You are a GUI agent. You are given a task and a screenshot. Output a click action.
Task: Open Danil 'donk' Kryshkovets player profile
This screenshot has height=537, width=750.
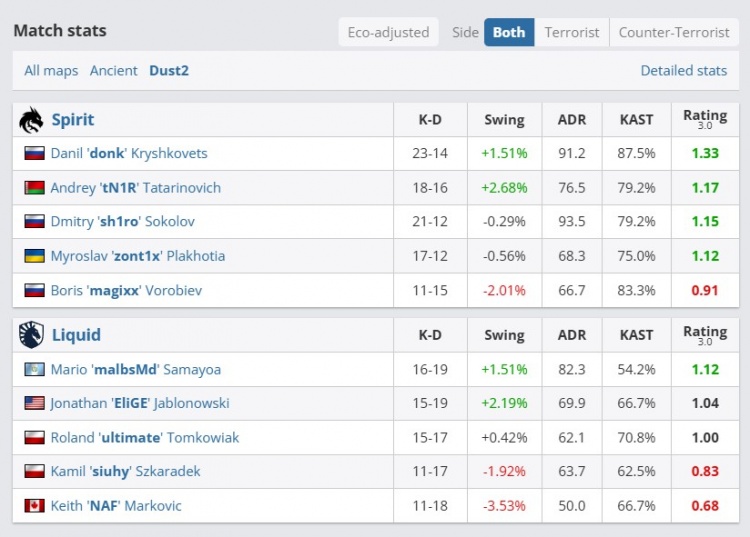[x=129, y=154]
